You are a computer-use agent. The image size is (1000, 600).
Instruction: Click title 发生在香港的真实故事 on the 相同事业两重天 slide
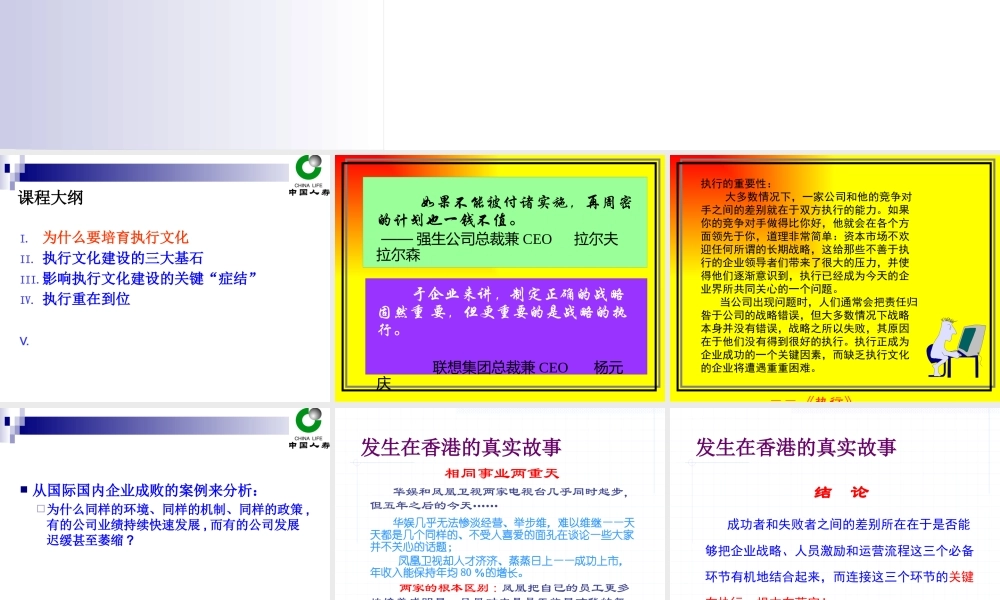coord(461,447)
